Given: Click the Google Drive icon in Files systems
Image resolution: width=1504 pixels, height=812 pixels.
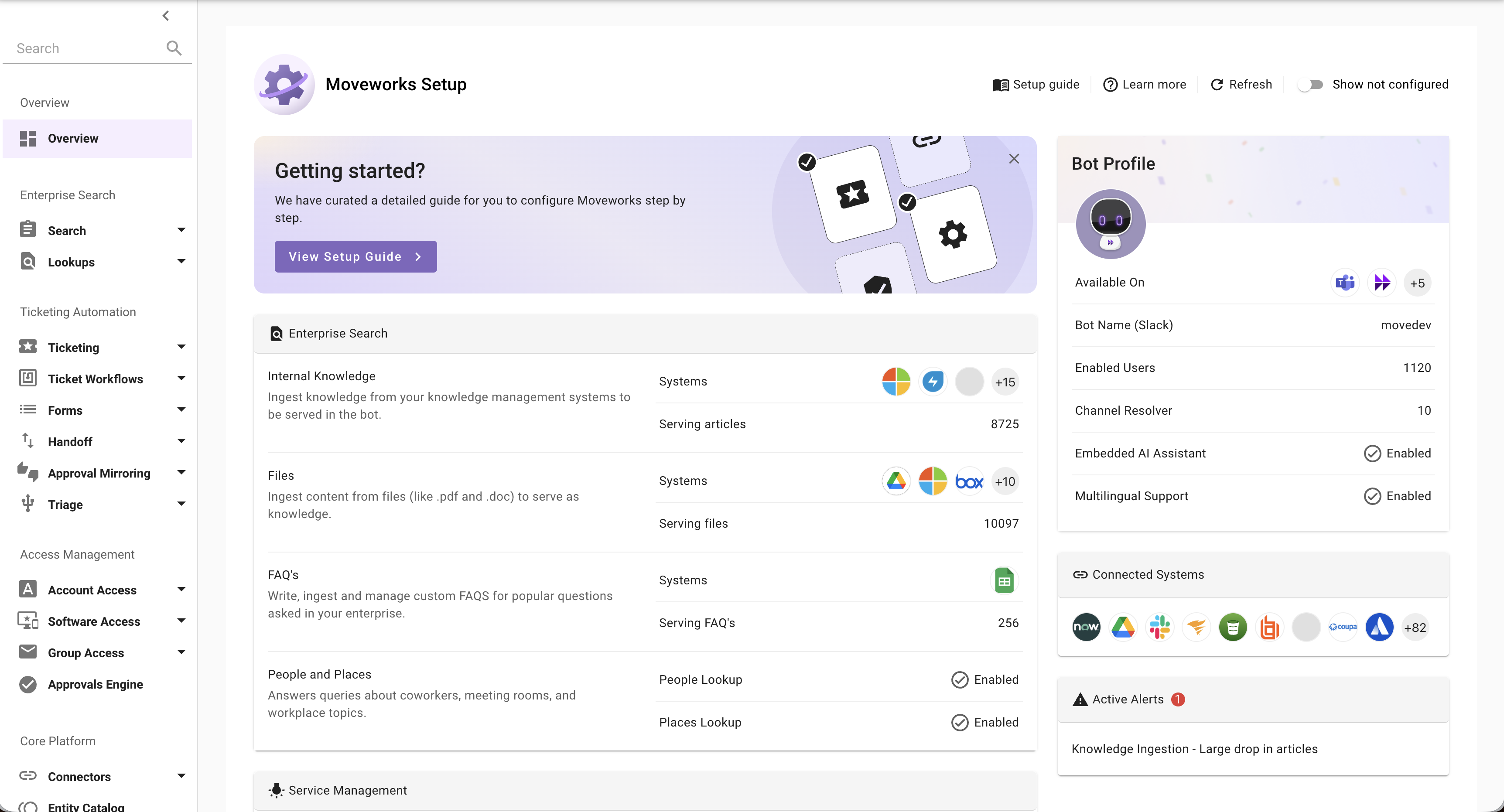Looking at the screenshot, I should coord(896,481).
